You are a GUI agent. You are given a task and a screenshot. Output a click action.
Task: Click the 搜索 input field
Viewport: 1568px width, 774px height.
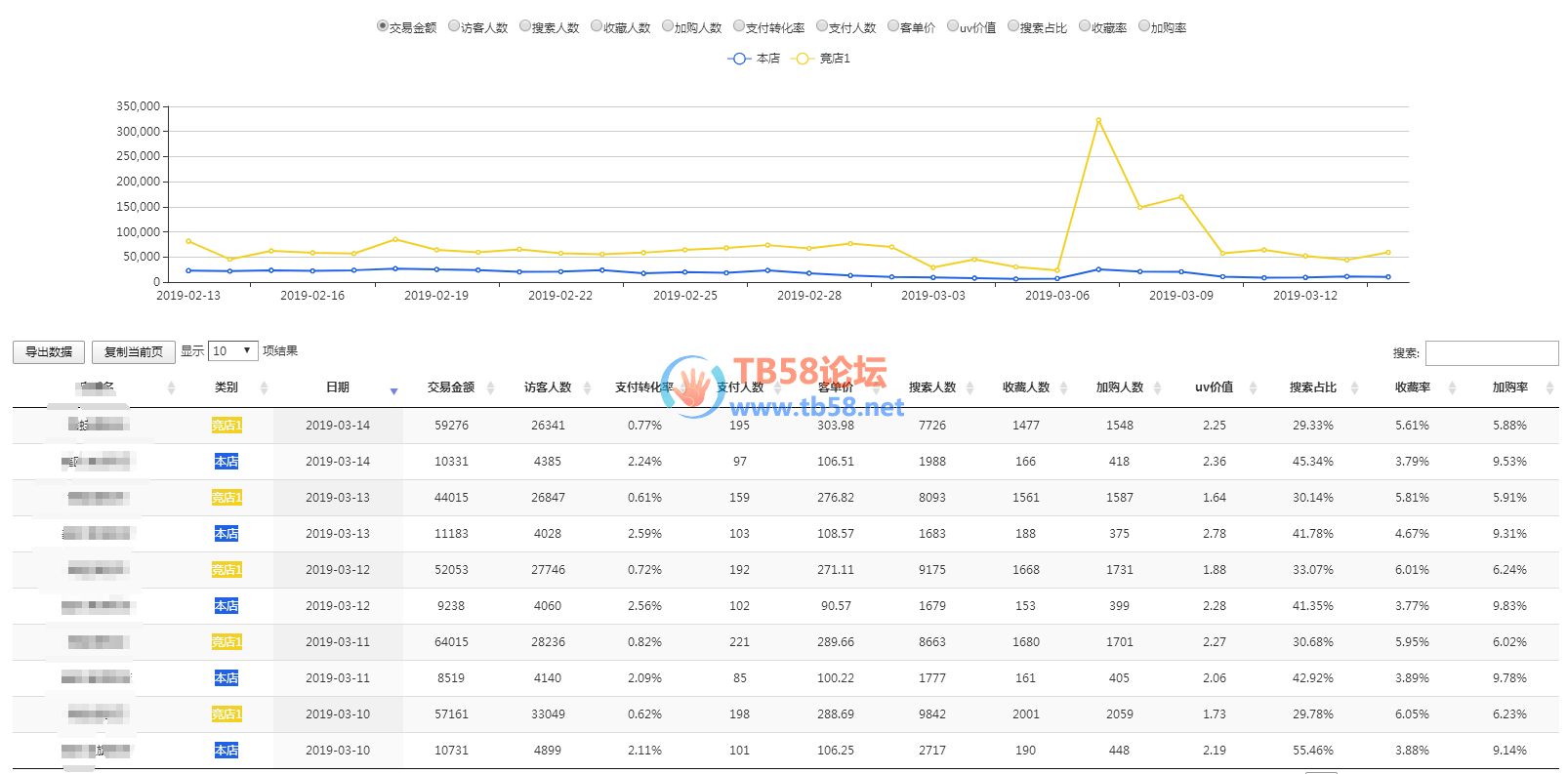(1491, 353)
